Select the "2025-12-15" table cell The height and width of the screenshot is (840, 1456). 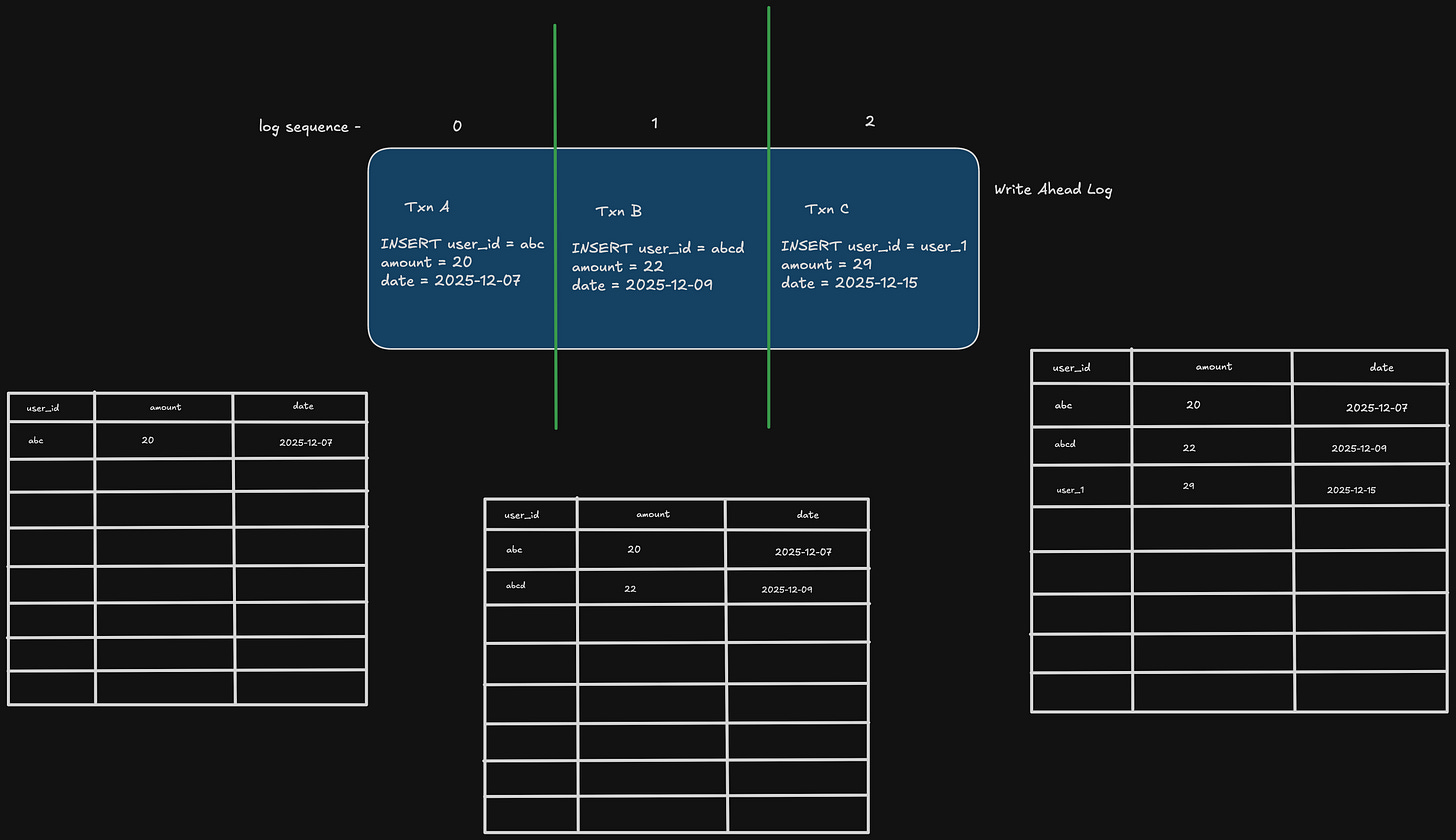click(x=1351, y=490)
